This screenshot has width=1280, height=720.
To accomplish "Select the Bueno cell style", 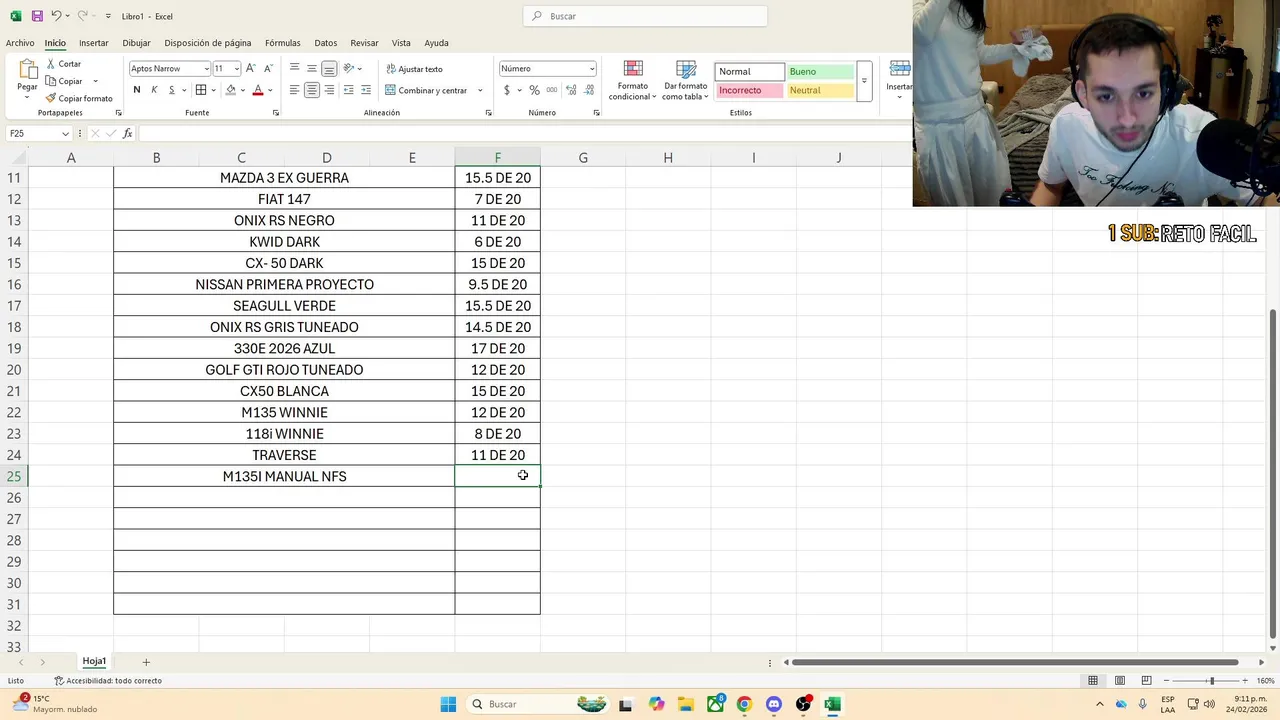I will pos(820,72).
